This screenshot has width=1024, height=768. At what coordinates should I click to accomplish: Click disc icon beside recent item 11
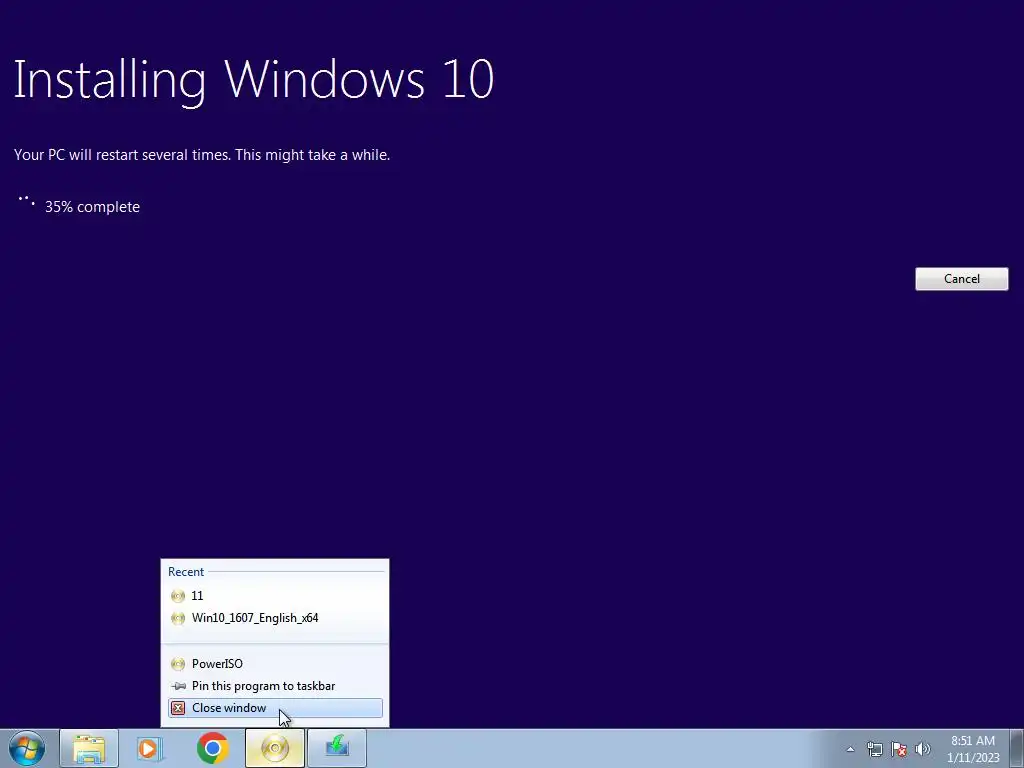(x=178, y=596)
